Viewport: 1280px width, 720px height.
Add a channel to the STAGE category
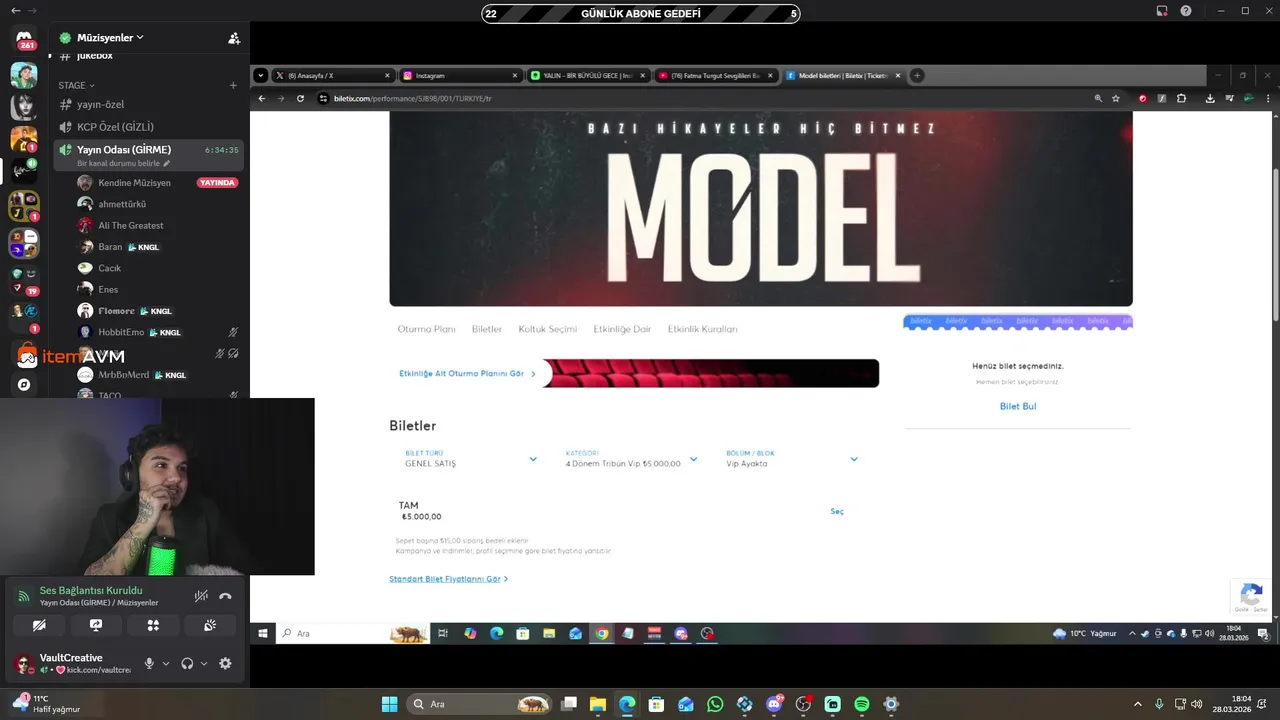coord(233,85)
